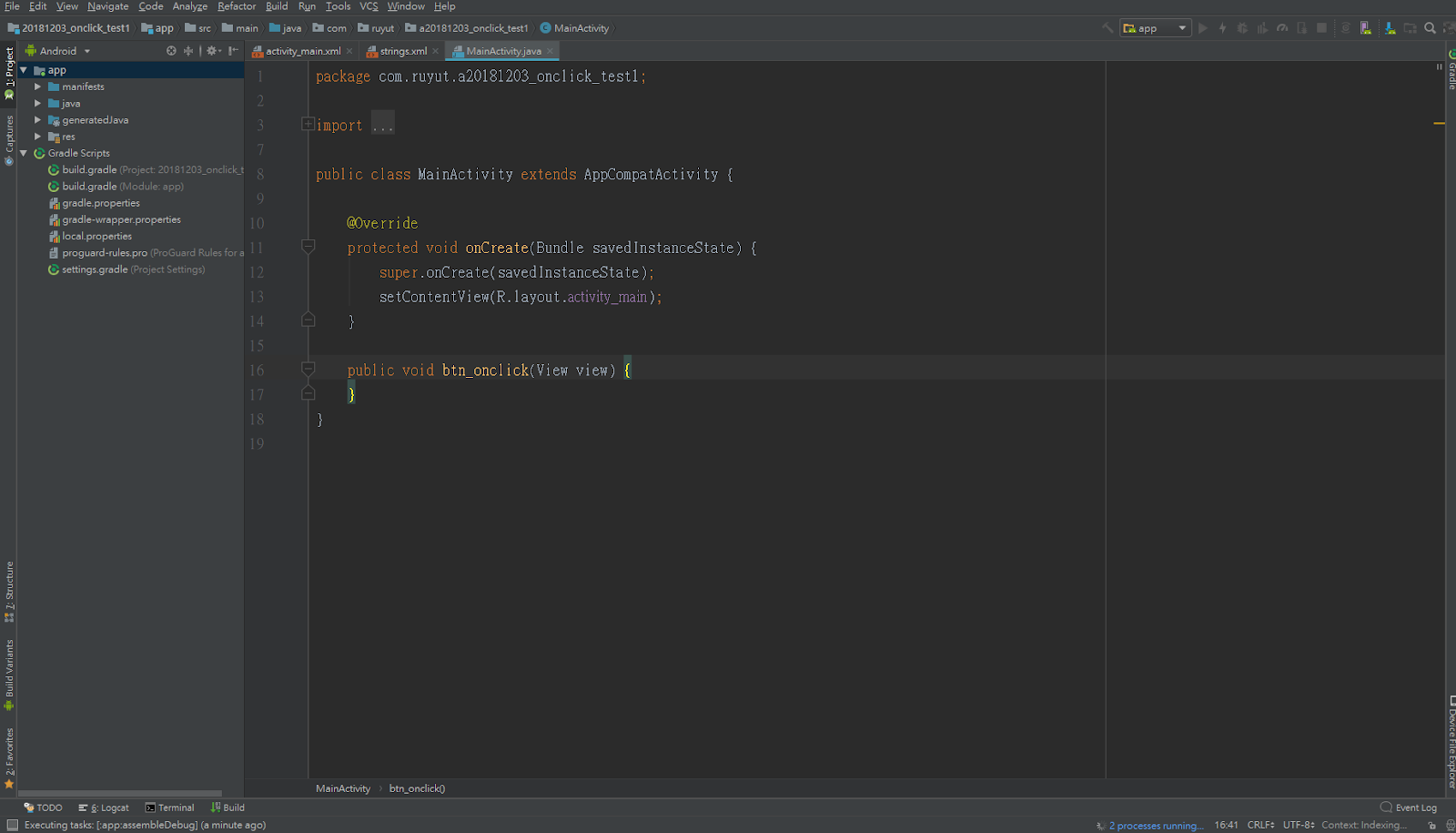
Task: Close the MainActivity.java tab
Action: click(550, 51)
